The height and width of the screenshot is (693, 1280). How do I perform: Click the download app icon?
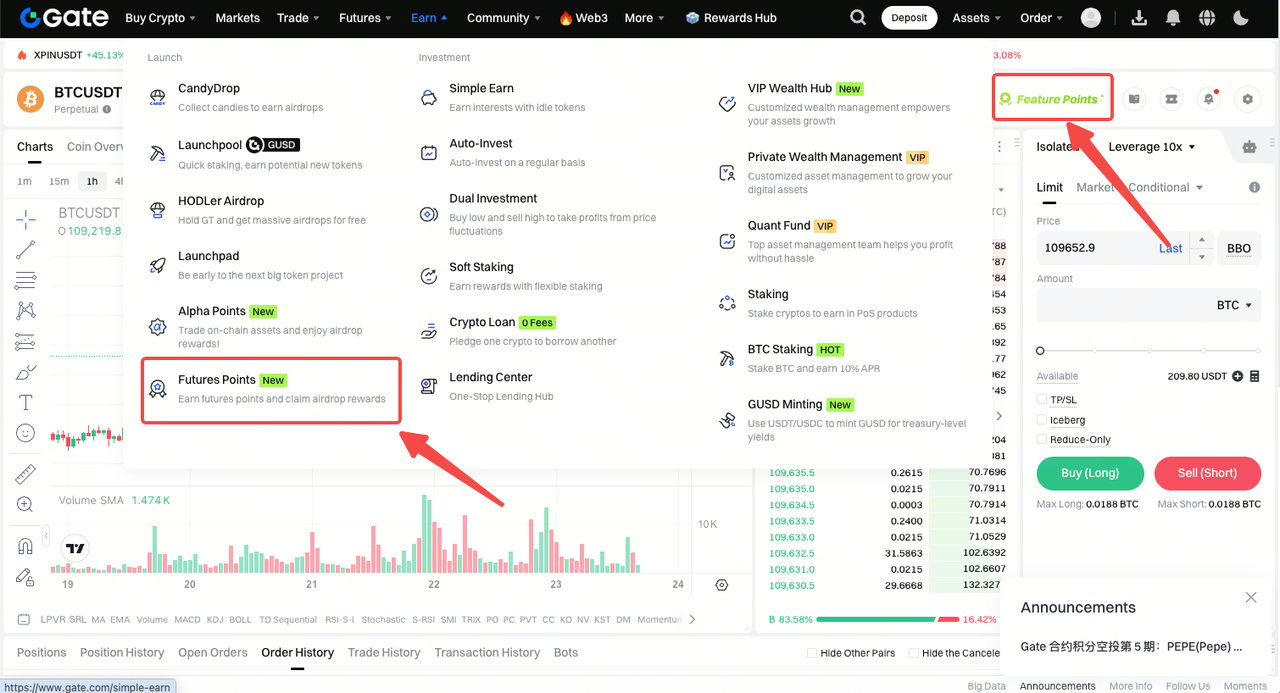[1139, 18]
